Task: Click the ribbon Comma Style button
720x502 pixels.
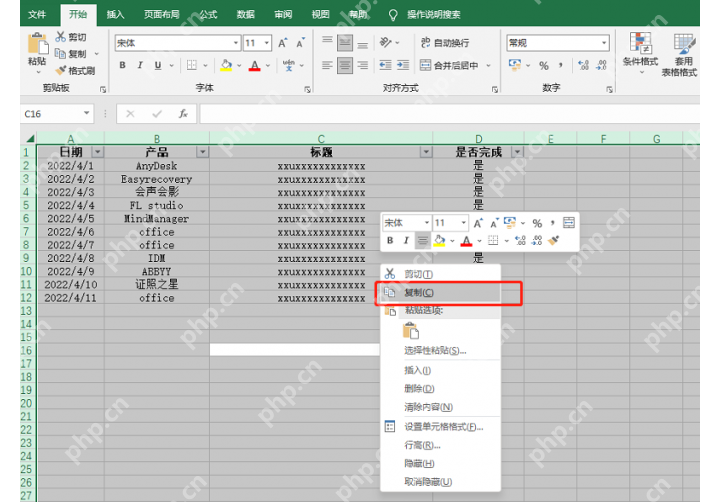Action: click(561, 65)
